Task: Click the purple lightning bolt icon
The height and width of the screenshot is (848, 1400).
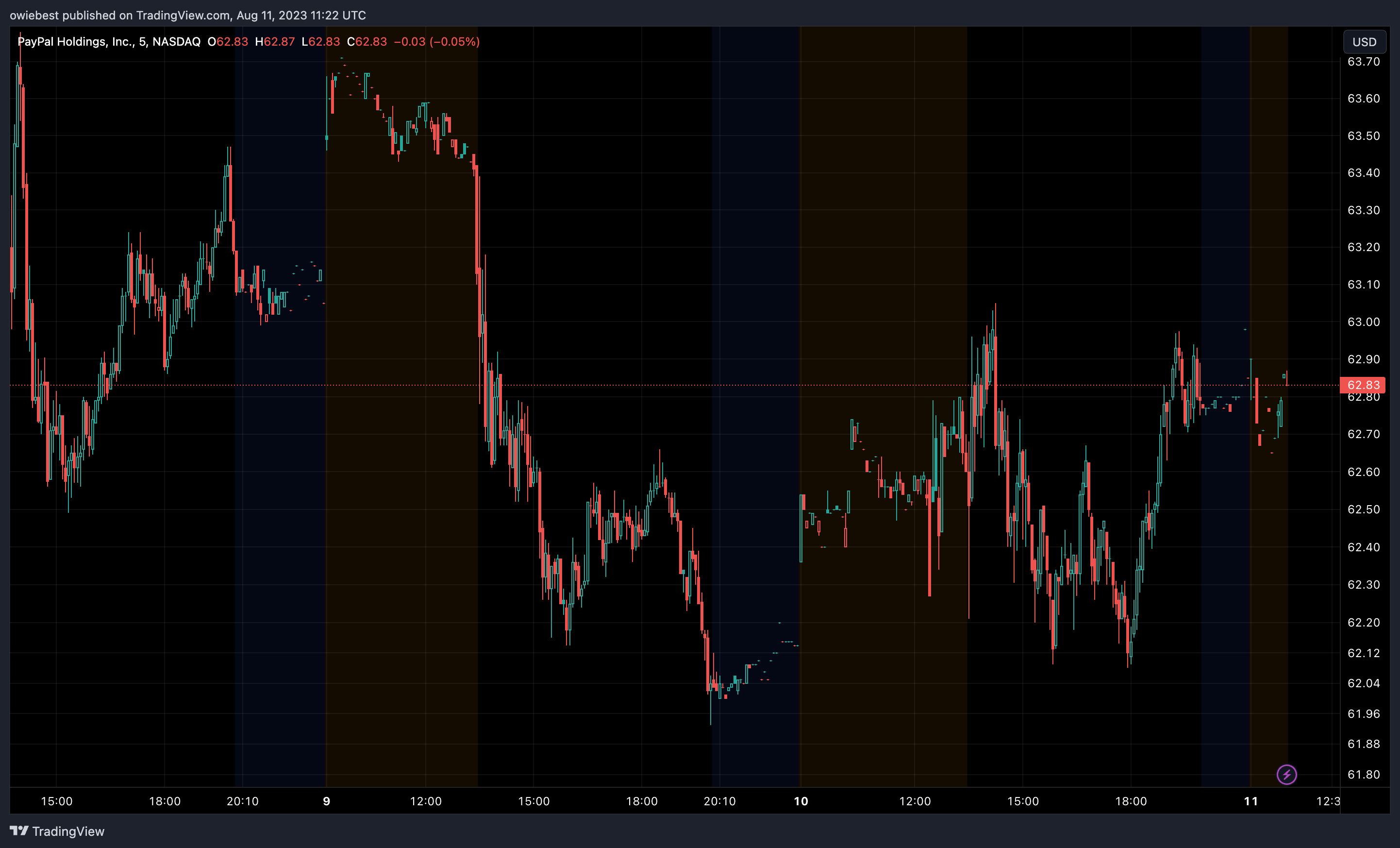Action: click(1286, 774)
